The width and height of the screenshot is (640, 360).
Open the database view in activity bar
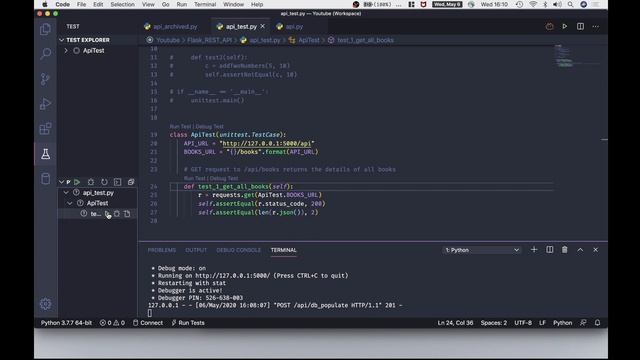pyautogui.click(x=45, y=178)
